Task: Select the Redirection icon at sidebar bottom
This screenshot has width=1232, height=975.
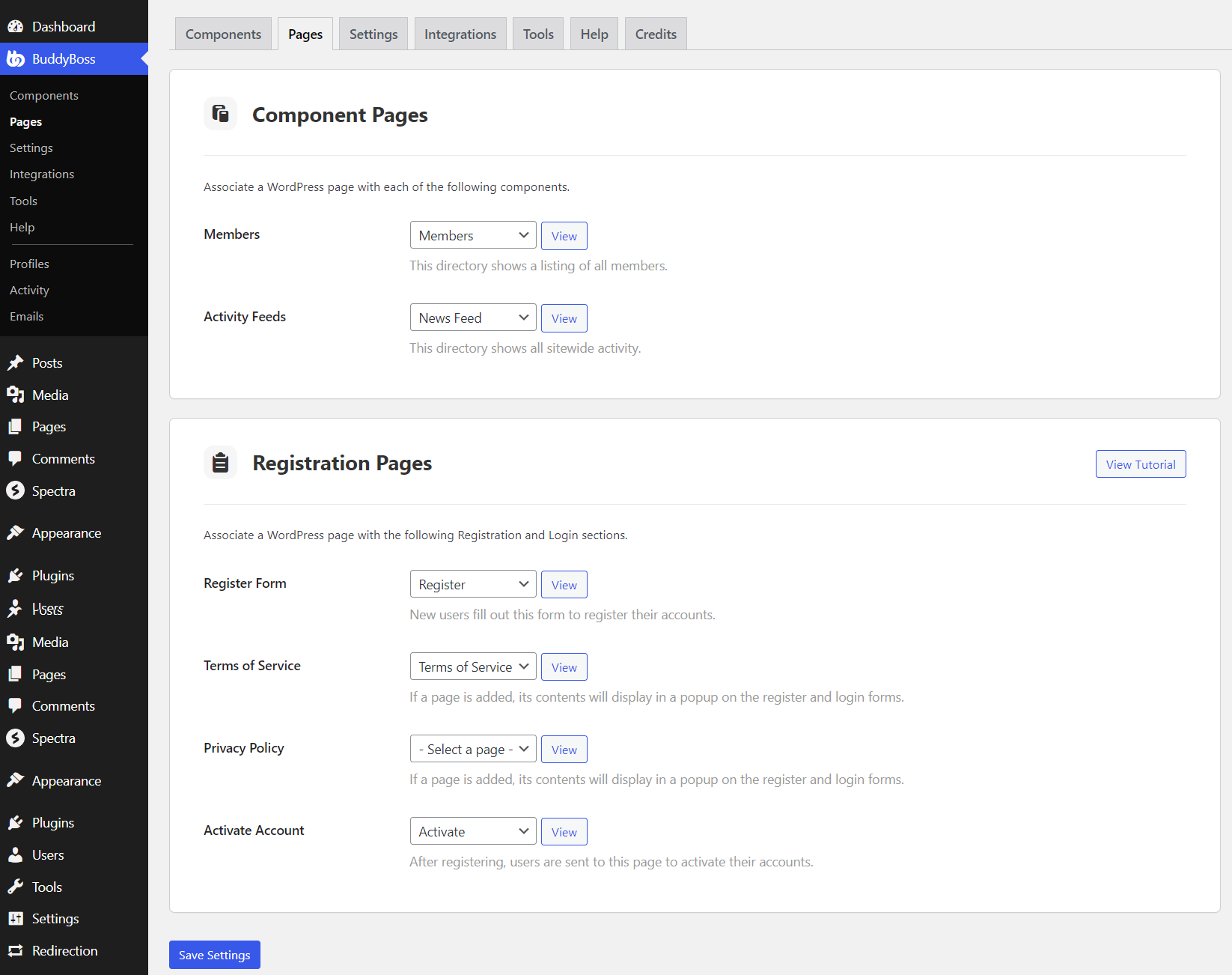Action: coord(16,950)
